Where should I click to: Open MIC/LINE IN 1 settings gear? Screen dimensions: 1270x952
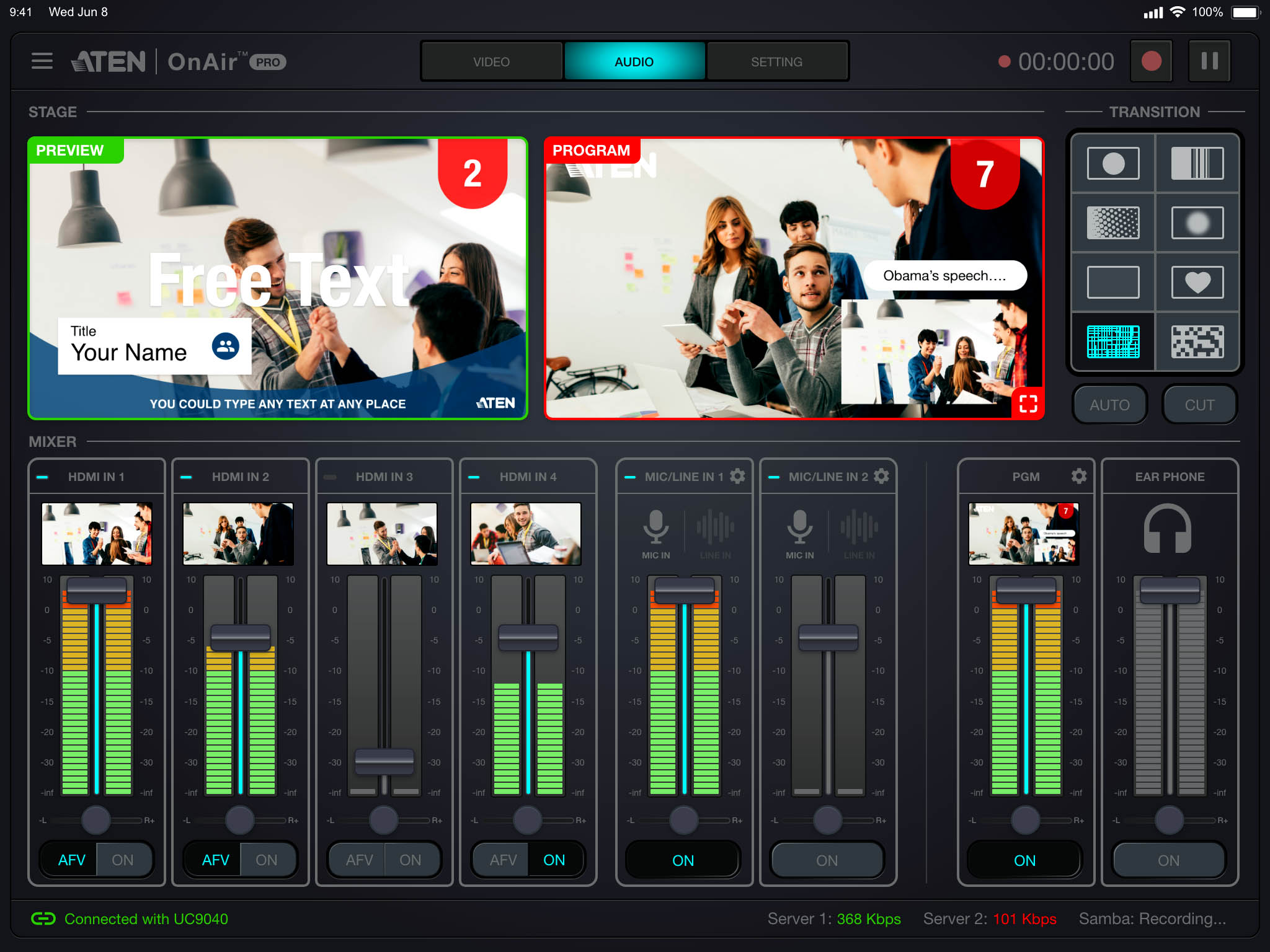point(737,476)
